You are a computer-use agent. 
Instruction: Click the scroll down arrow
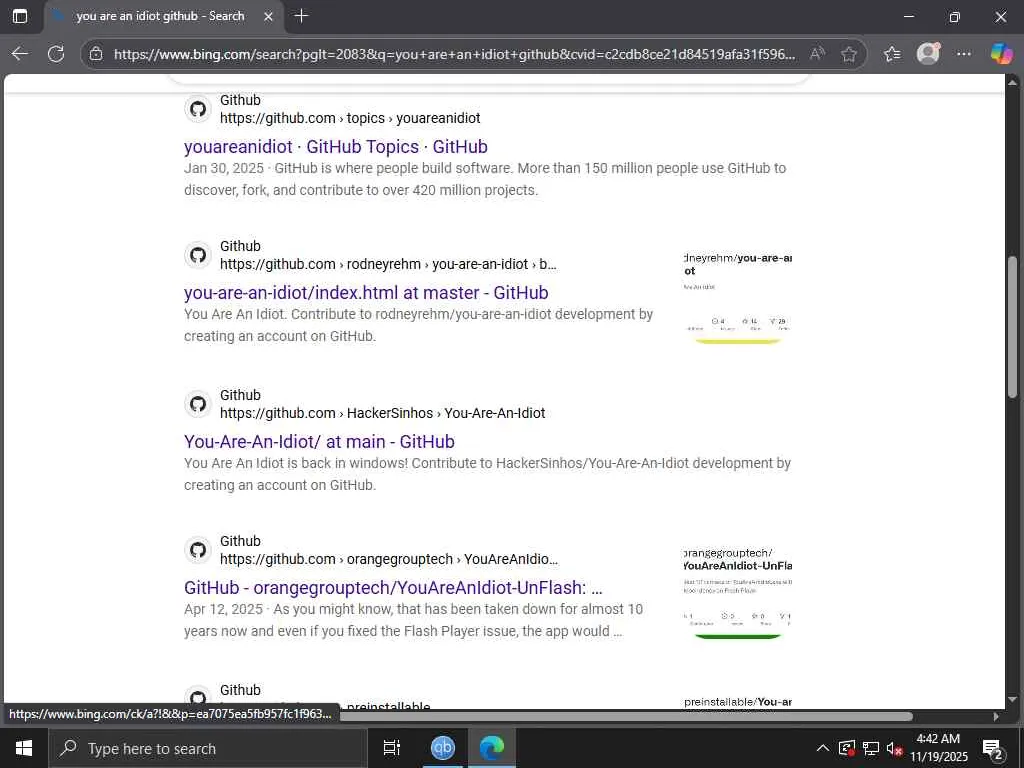(1012, 700)
